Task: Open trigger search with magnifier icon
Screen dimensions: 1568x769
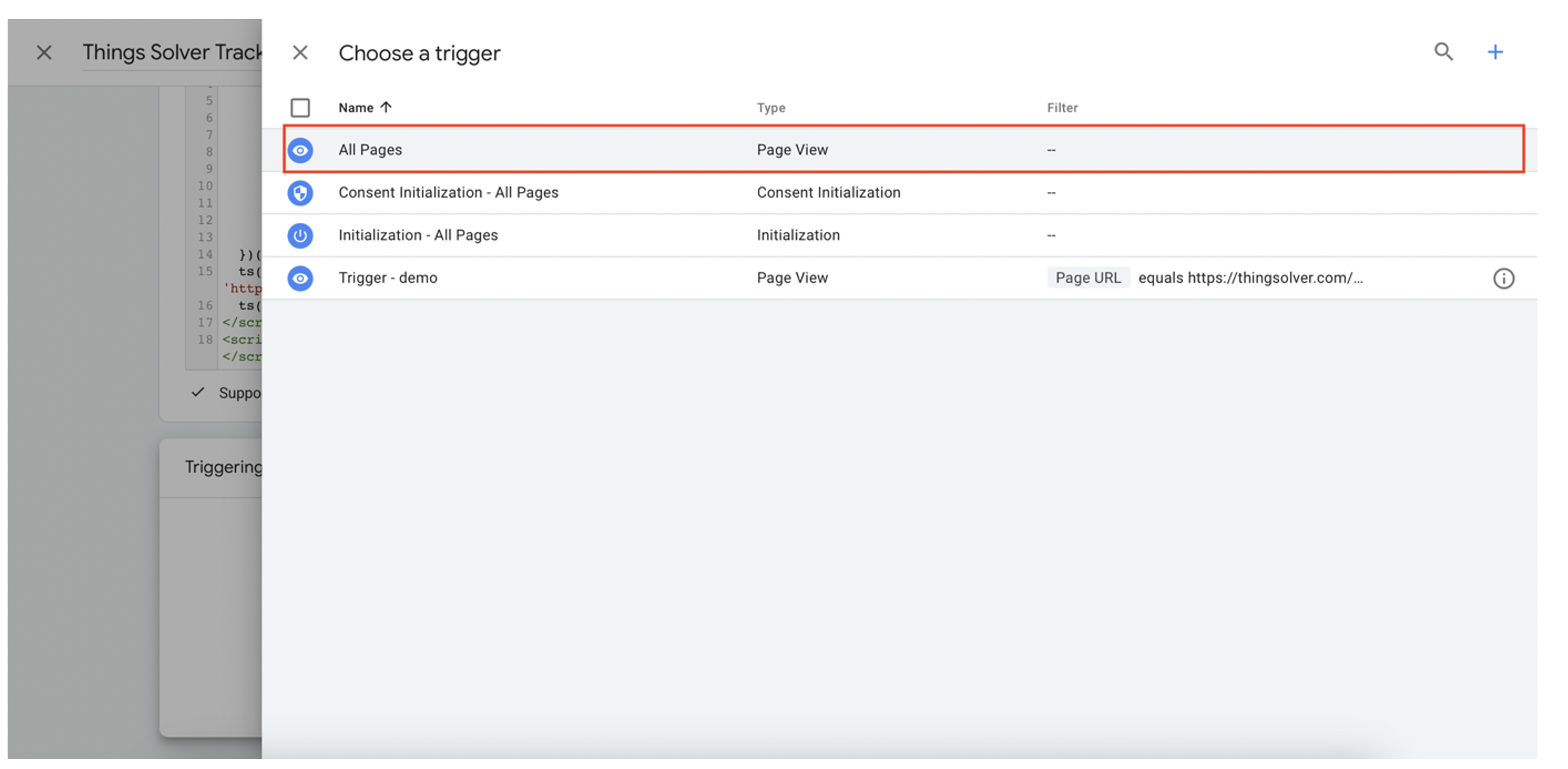Action: tap(1443, 51)
